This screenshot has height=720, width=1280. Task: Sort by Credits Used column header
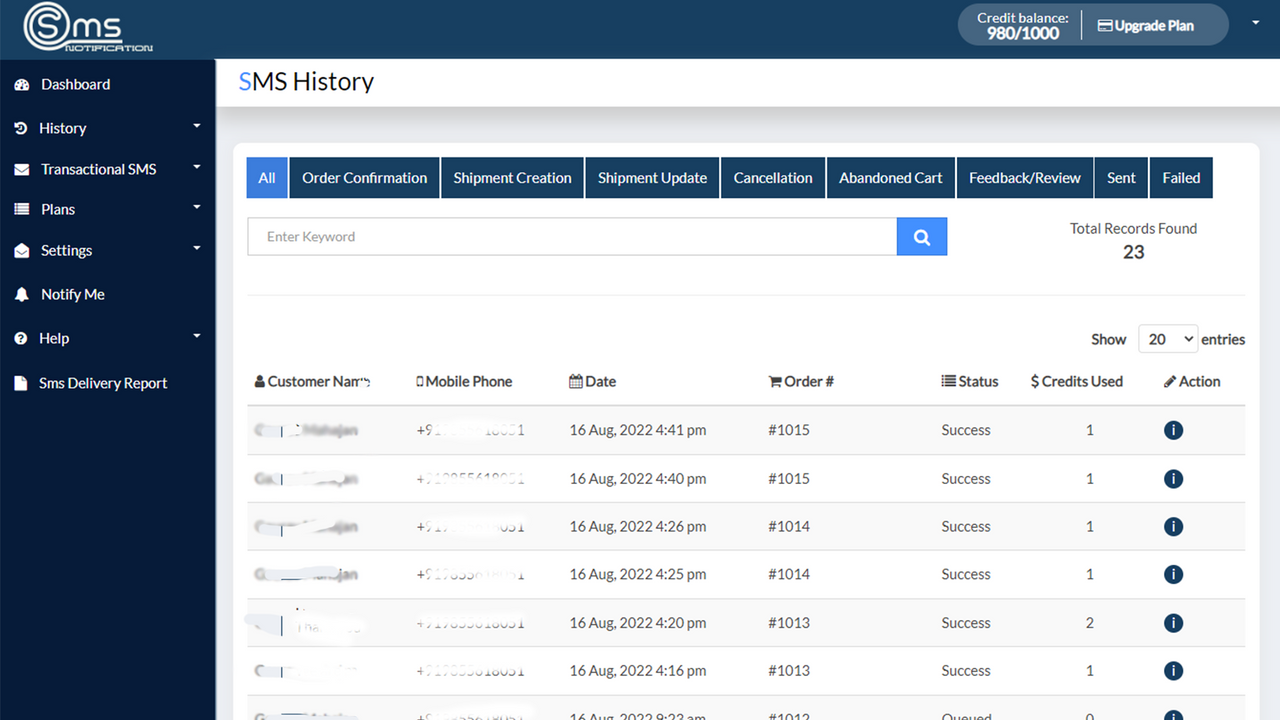[1077, 381]
